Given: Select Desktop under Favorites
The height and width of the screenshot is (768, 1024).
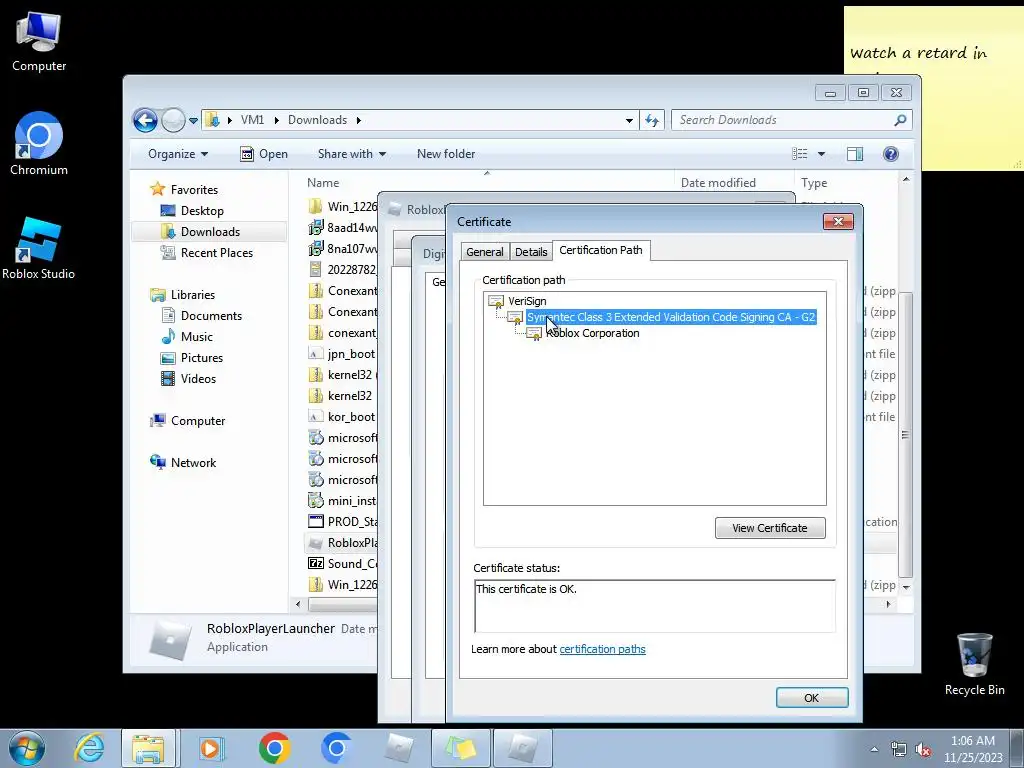Looking at the screenshot, I should click(202, 211).
